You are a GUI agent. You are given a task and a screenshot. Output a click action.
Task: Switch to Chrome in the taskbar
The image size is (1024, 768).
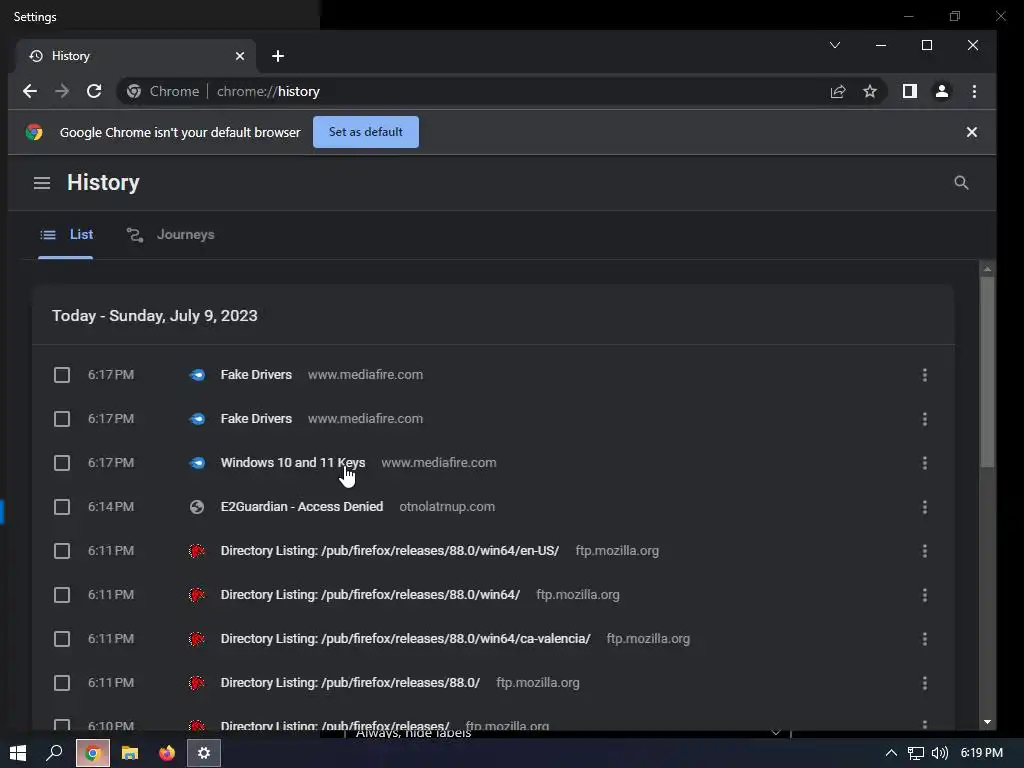click(x=92, y=753)
